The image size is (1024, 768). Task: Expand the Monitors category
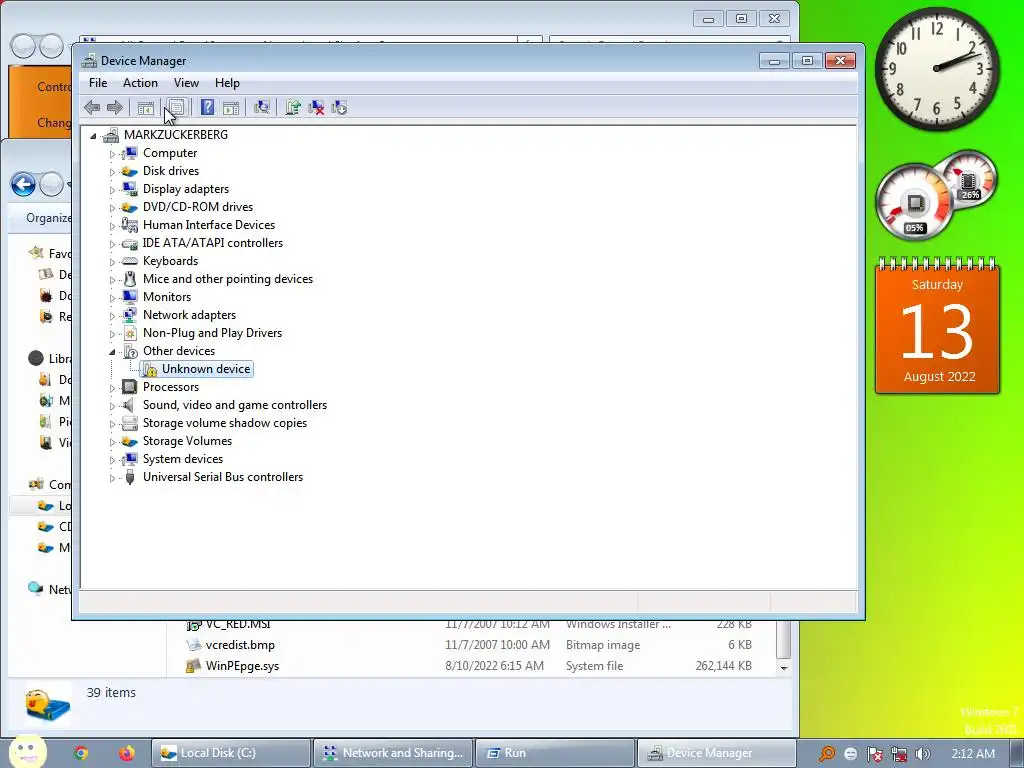[112, 298]
